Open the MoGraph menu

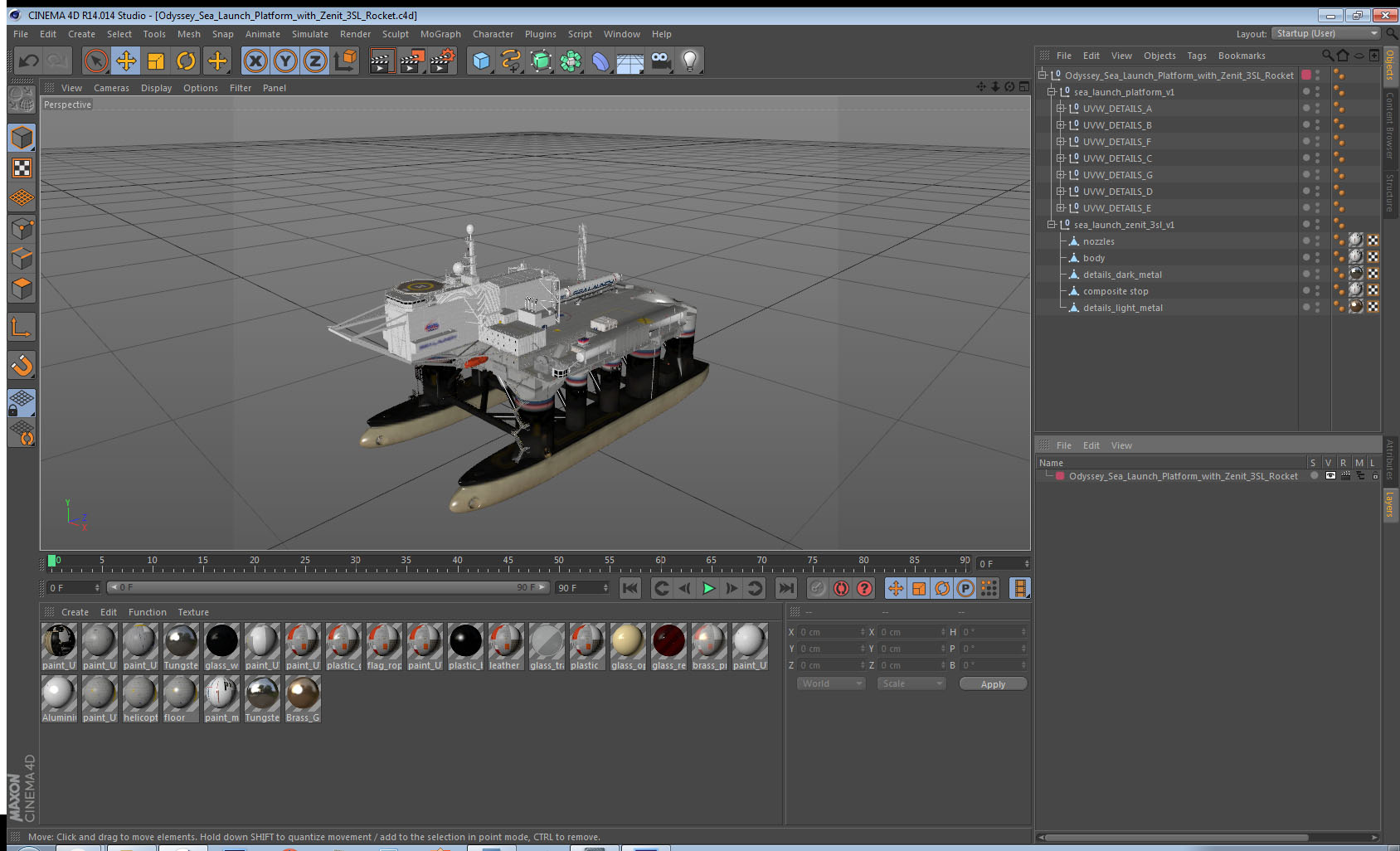click(x=440, y=34)
